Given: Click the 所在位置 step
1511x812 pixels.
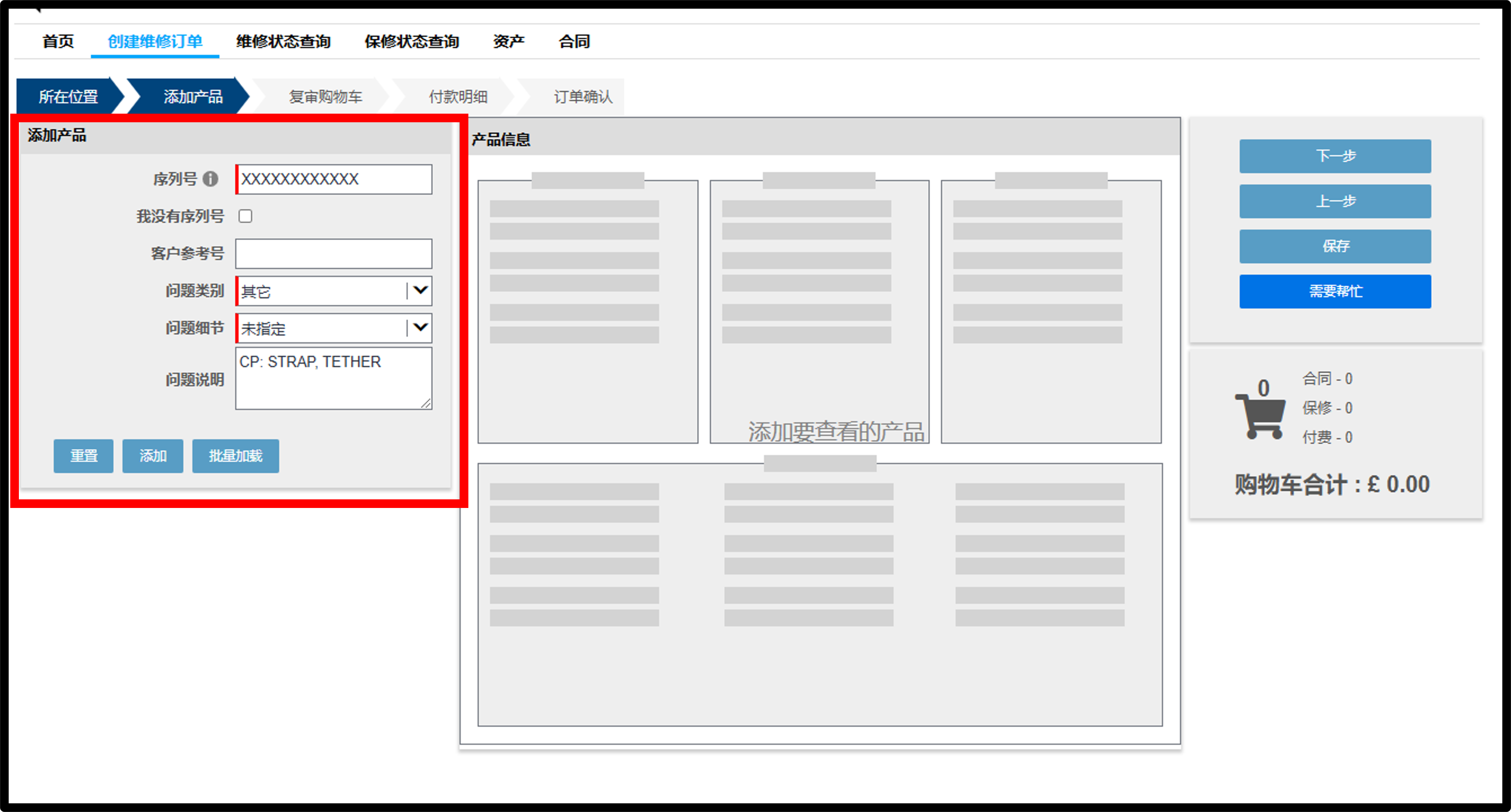Looking at the screenshot, I should coord(69,96).
